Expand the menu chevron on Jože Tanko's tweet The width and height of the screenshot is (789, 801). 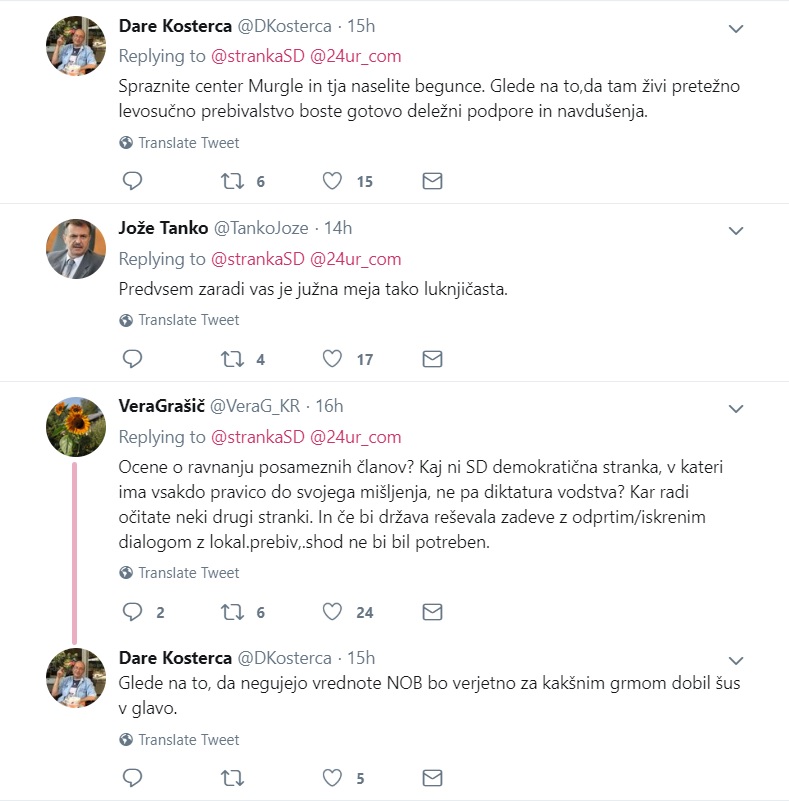point(736,231)
